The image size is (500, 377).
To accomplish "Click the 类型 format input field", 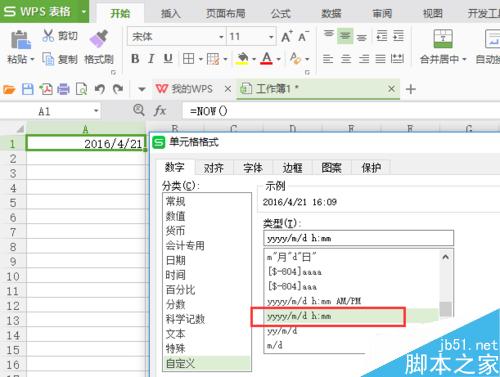I will pyautogui.click(x=358, y=238).
